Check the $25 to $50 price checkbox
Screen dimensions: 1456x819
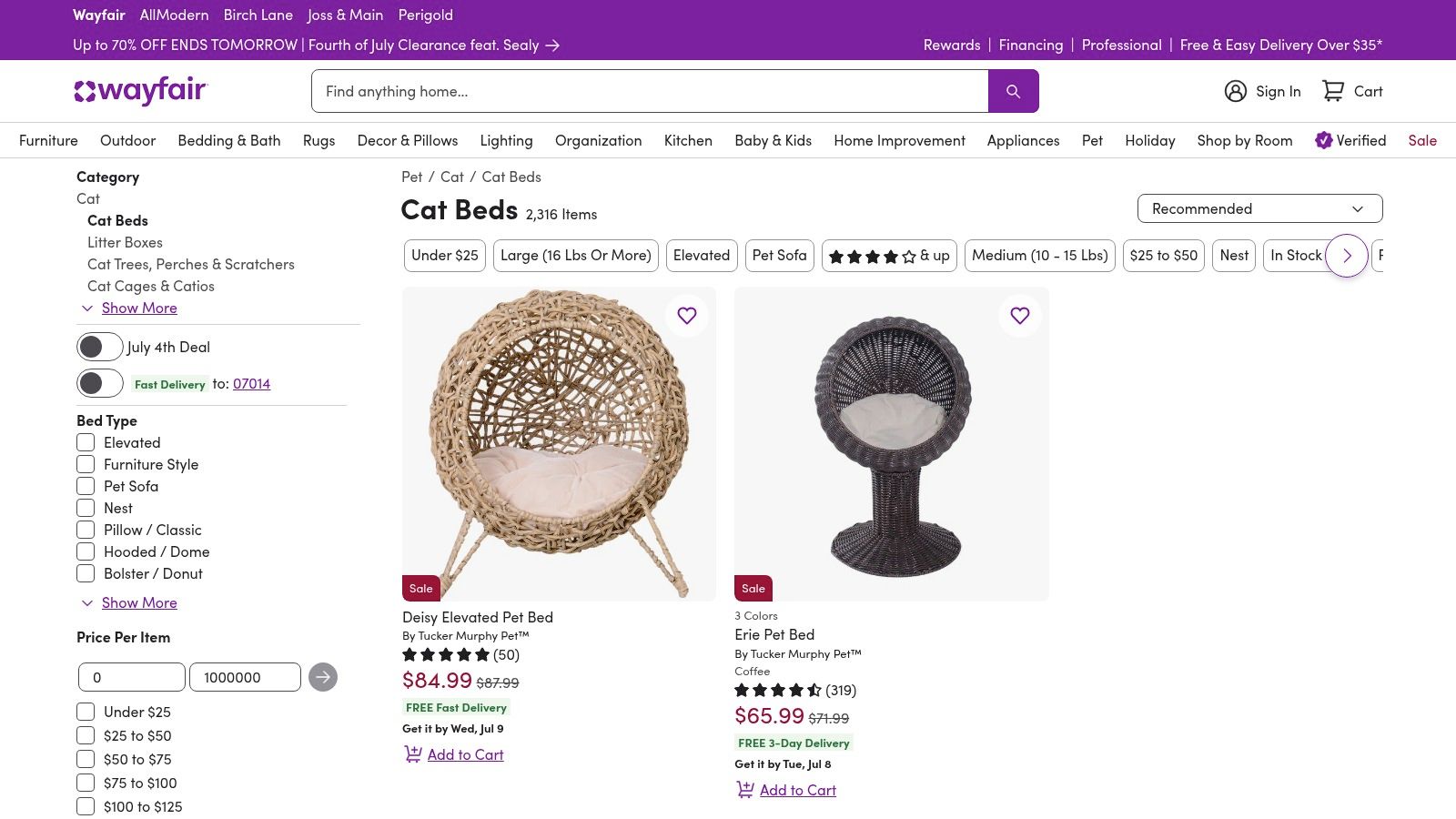tap(86, 735)
